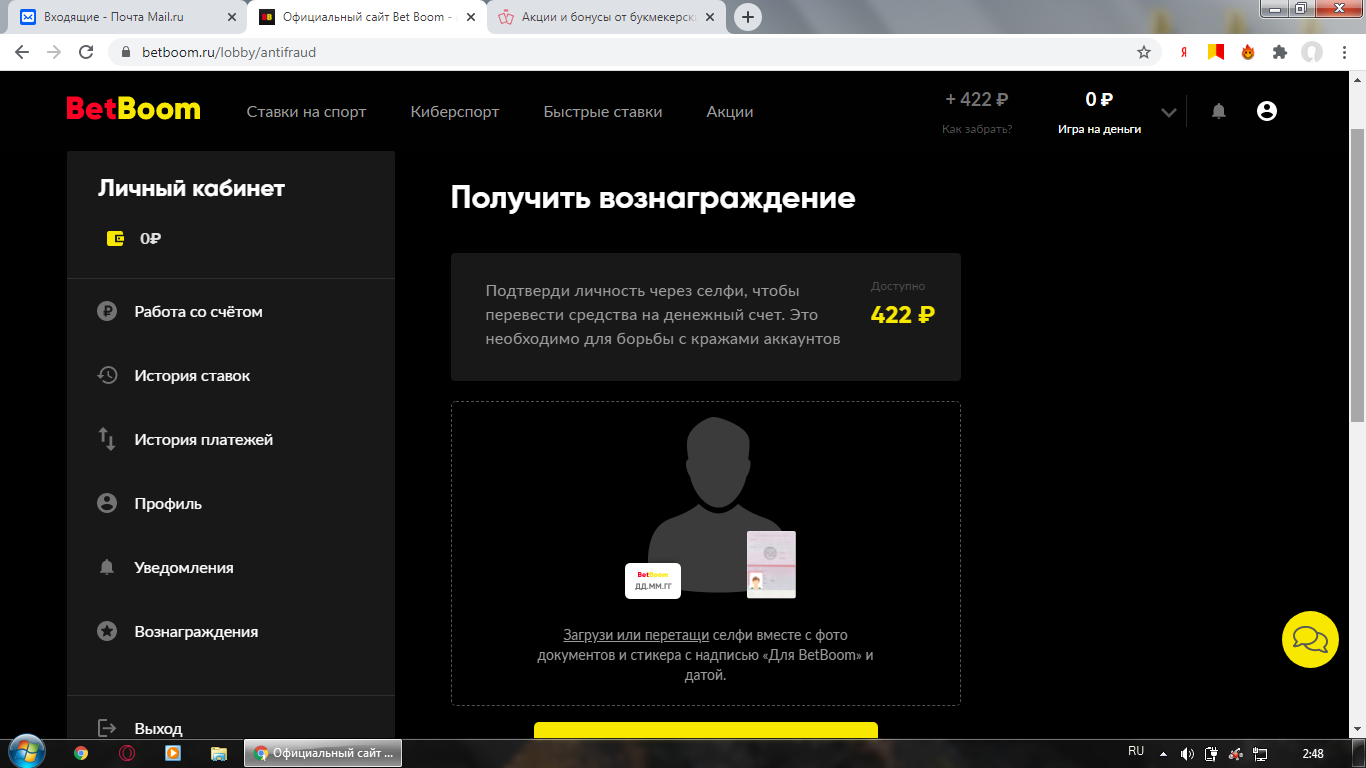This screenshot has width=1366, height=768.
Task: Go to Киберспорт menu item
Action: pos(454,112)
